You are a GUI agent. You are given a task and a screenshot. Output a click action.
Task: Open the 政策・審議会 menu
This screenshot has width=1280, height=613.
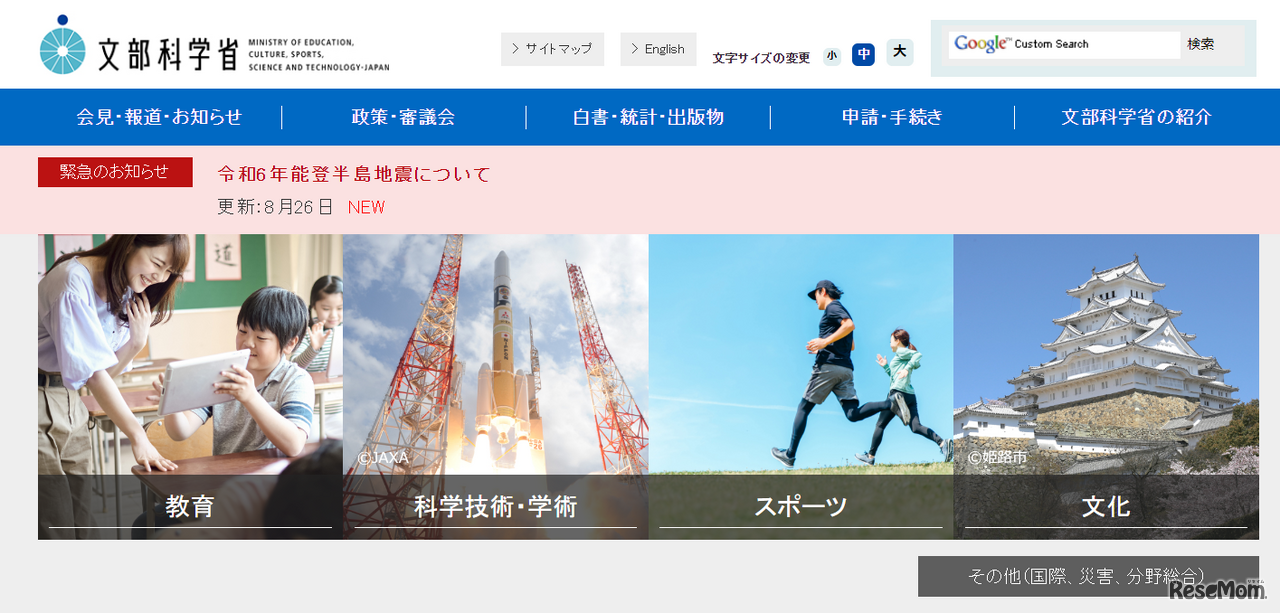tap(404, 117)
